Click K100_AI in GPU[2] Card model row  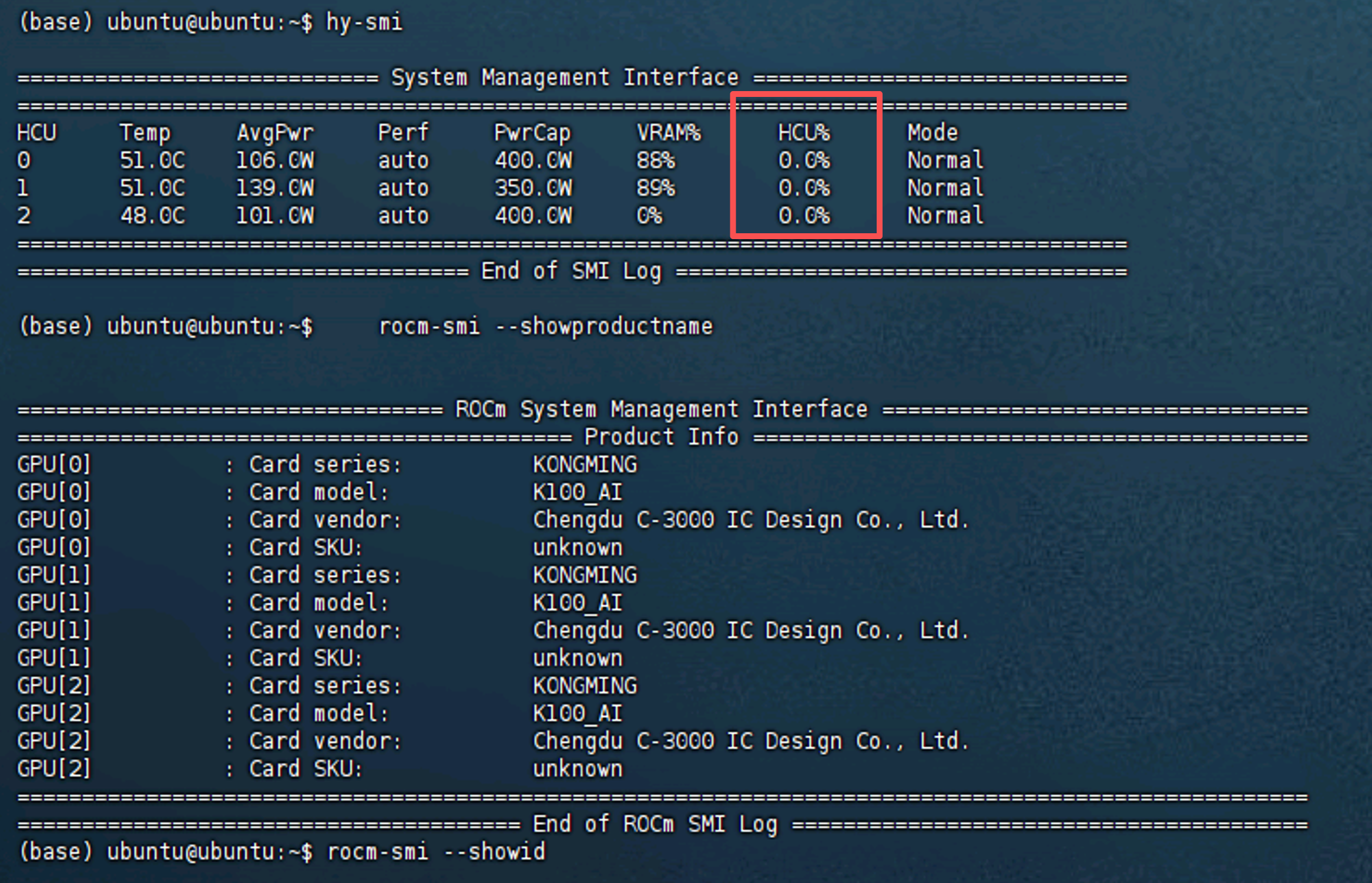click(578, 714)
